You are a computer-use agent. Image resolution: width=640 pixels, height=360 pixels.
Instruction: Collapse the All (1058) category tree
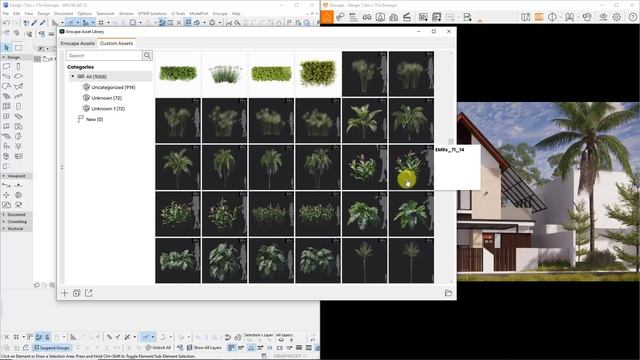click(73, 76)
